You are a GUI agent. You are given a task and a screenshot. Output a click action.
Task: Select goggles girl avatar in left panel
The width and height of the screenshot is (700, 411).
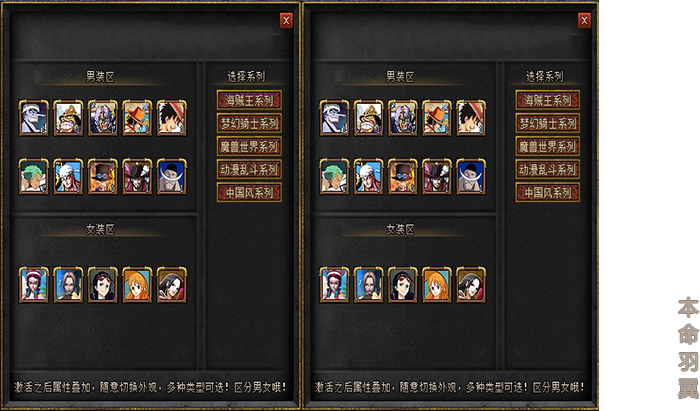click(103, 285)
